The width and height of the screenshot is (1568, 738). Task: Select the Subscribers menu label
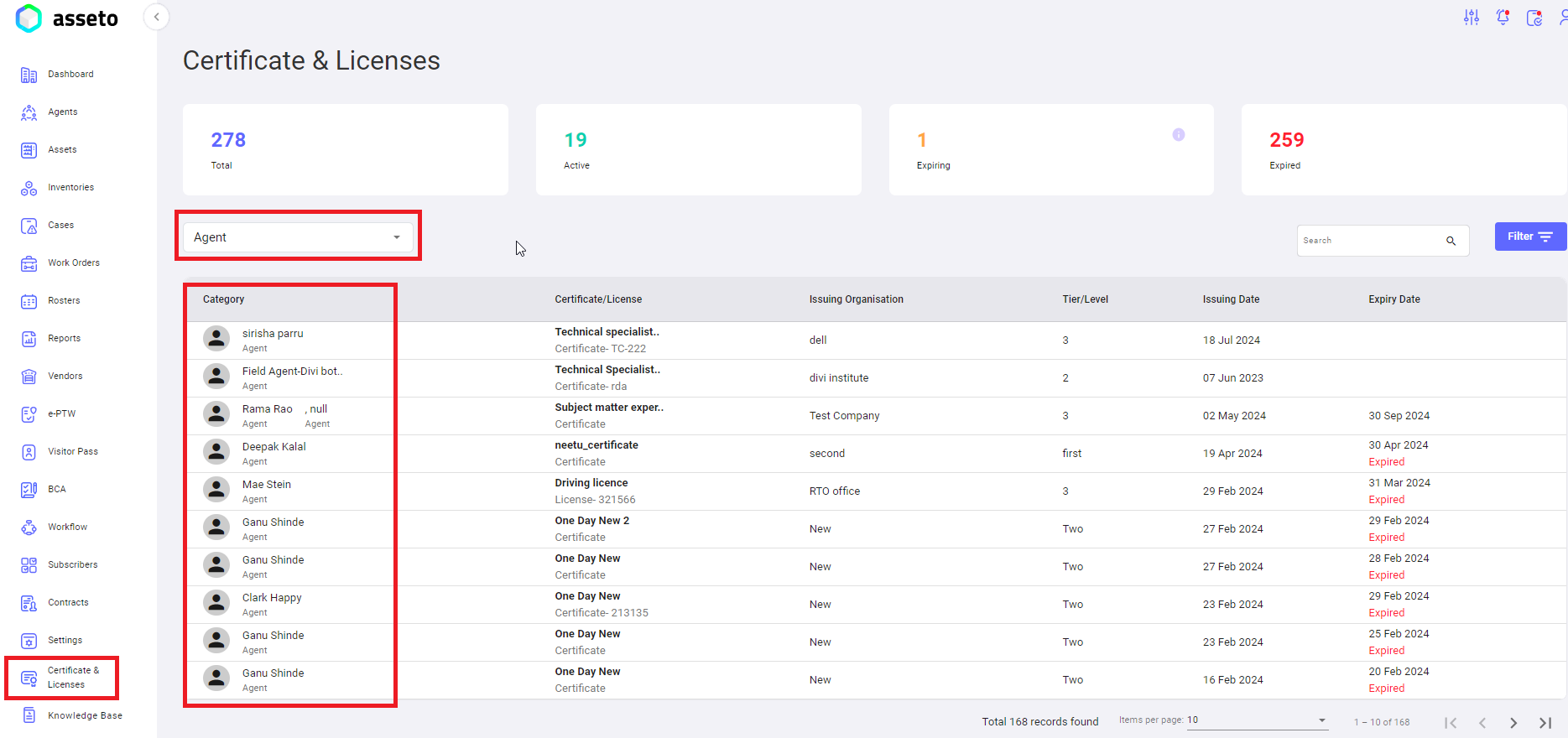click(73, 565)
